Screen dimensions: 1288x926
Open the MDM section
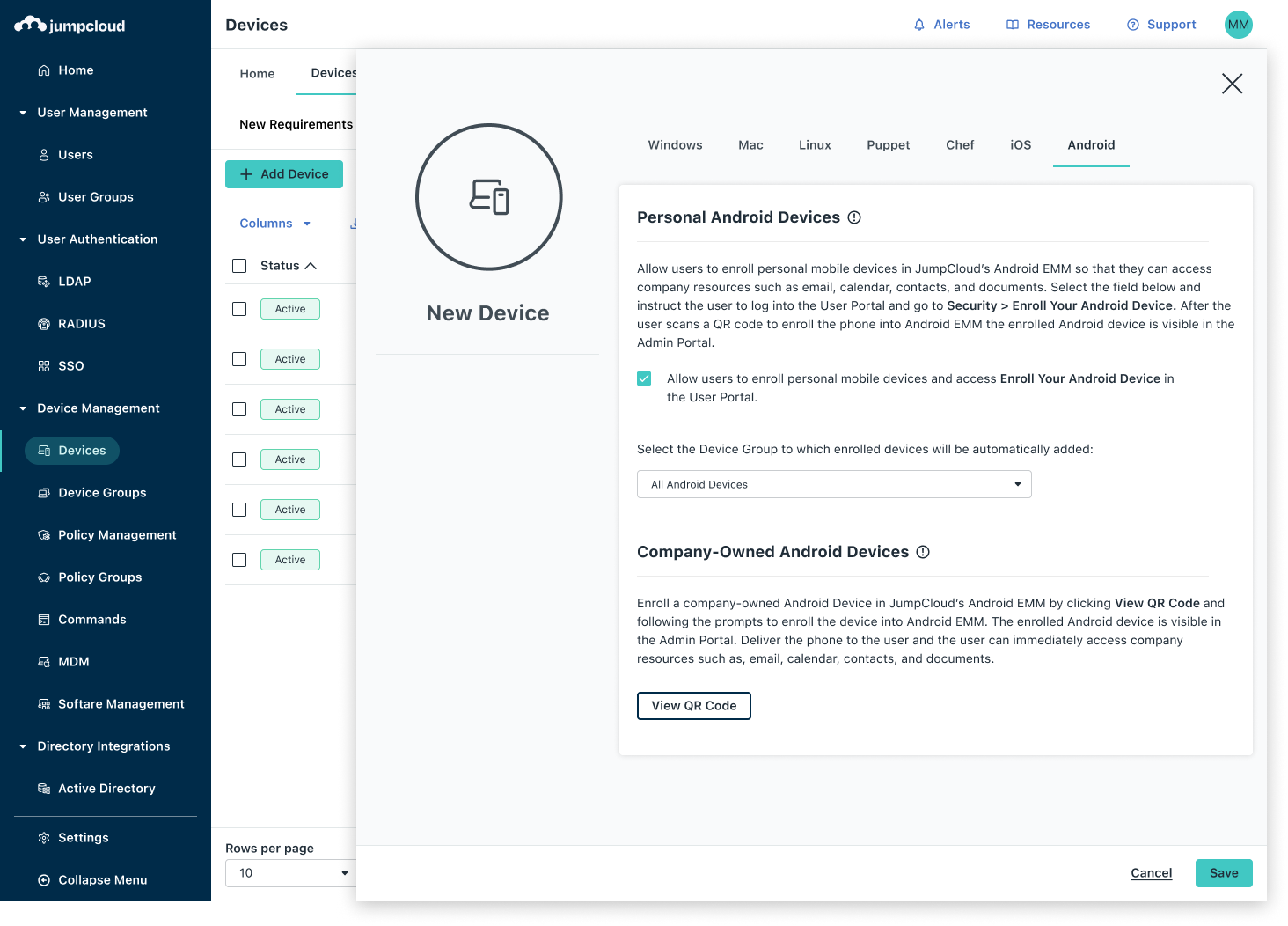click(74, 661)
